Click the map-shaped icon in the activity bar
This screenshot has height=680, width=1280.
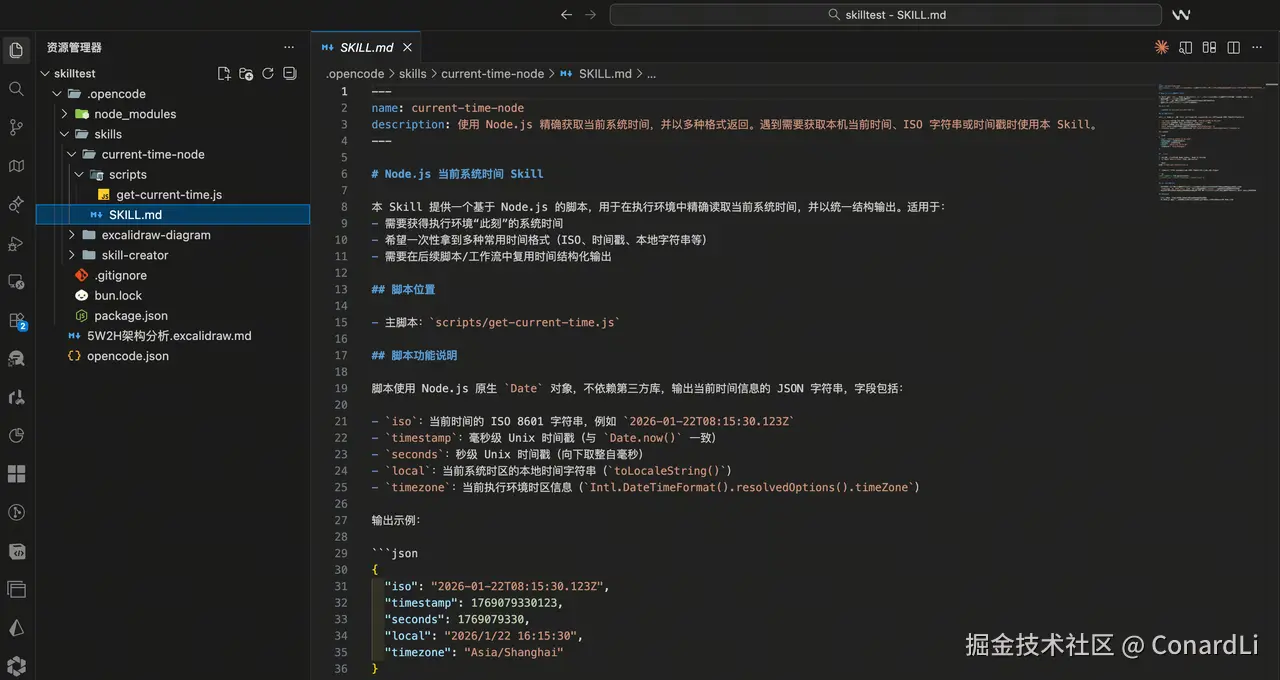[16, 166]
